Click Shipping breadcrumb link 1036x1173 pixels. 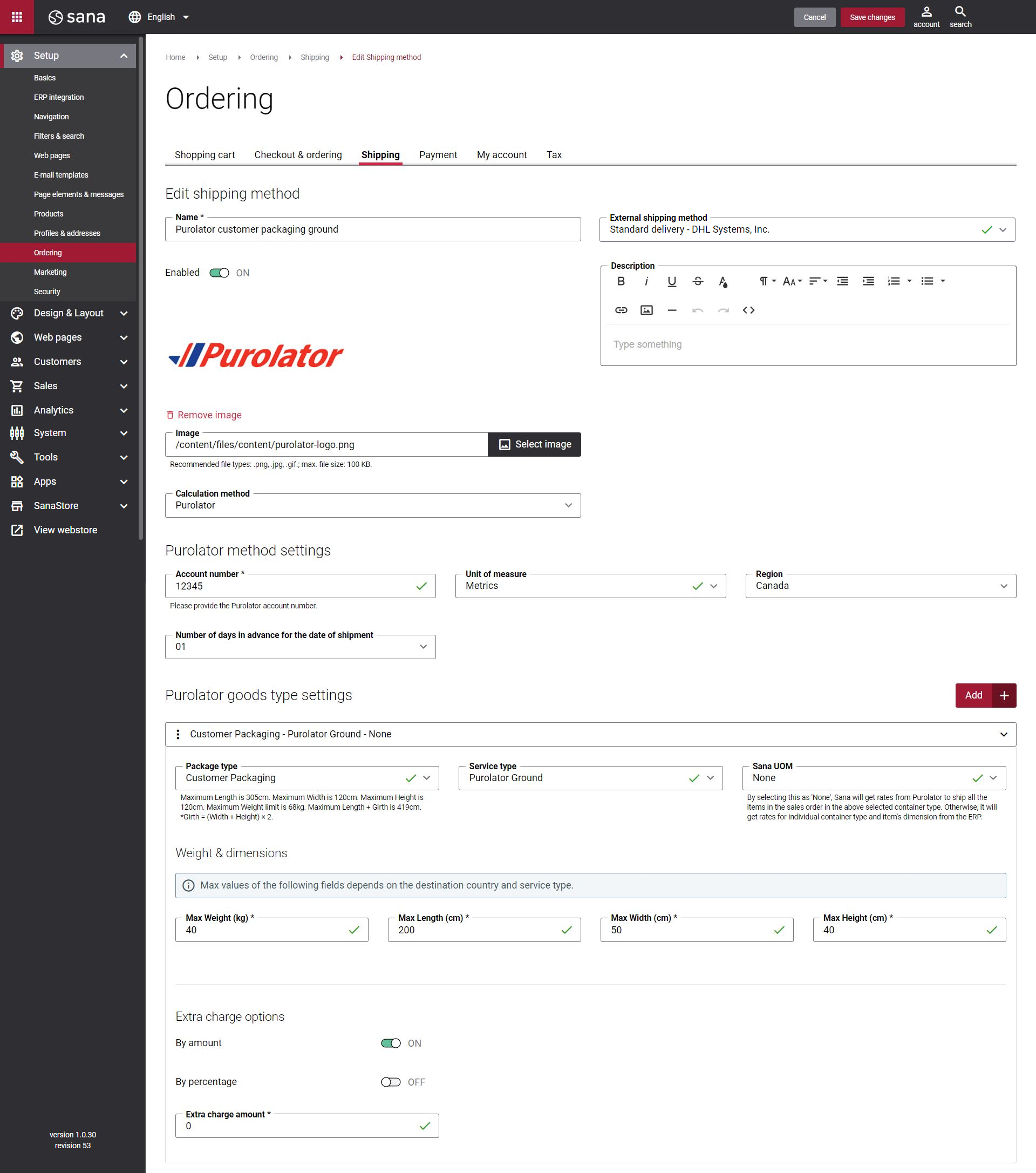pos(315,57)
